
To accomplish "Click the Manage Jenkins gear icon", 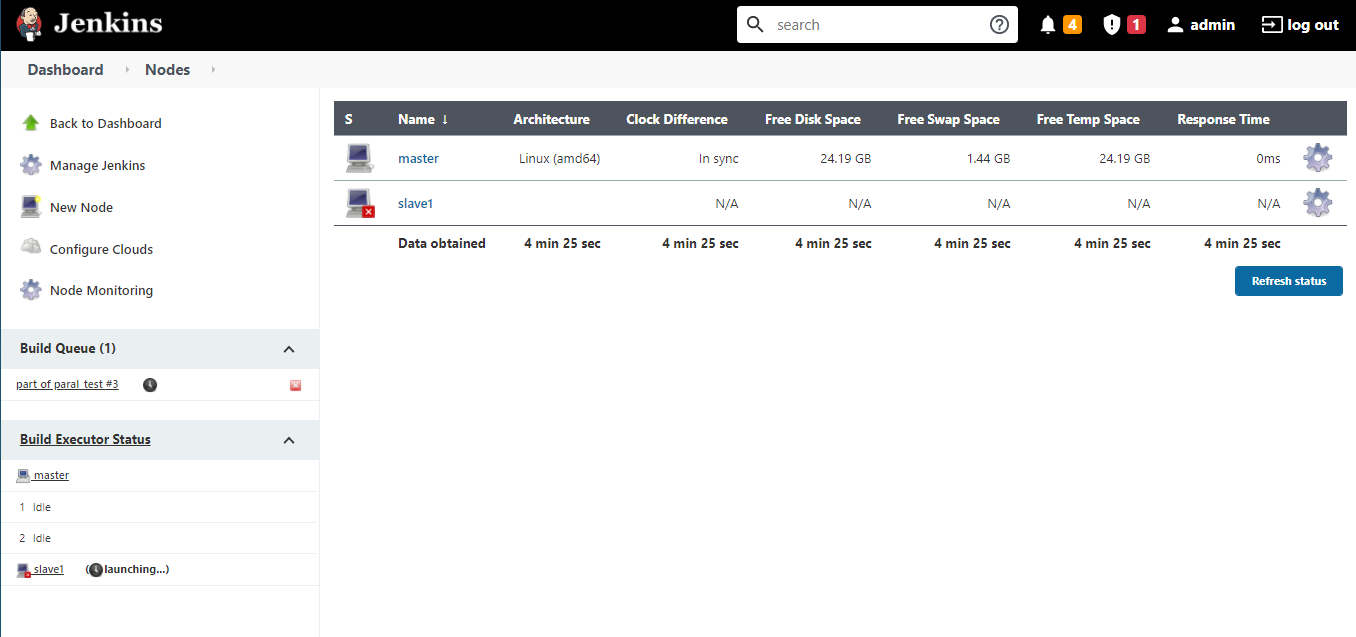I will [x=31, y=165].
